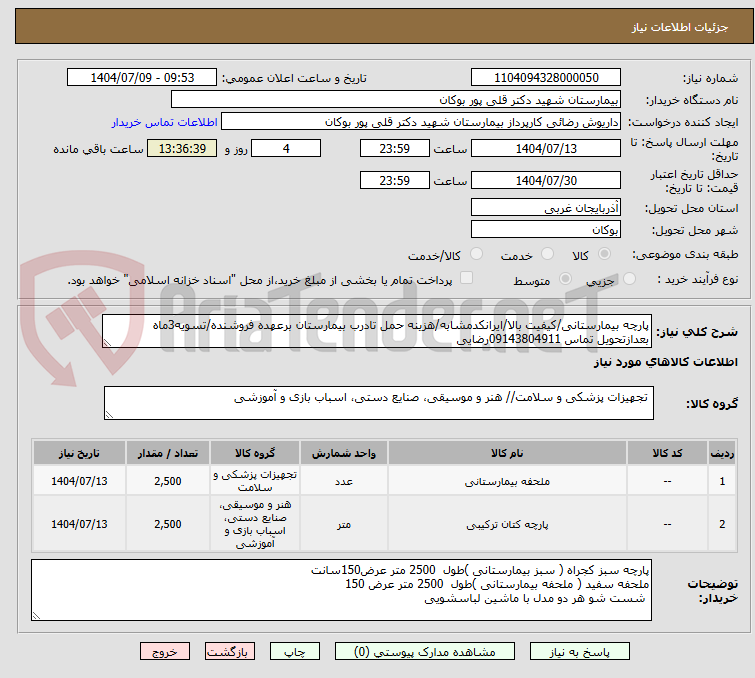Click the ایجاد کننده درخواست field
This screenshot has width=755, height=678.
tap(421, 122)
